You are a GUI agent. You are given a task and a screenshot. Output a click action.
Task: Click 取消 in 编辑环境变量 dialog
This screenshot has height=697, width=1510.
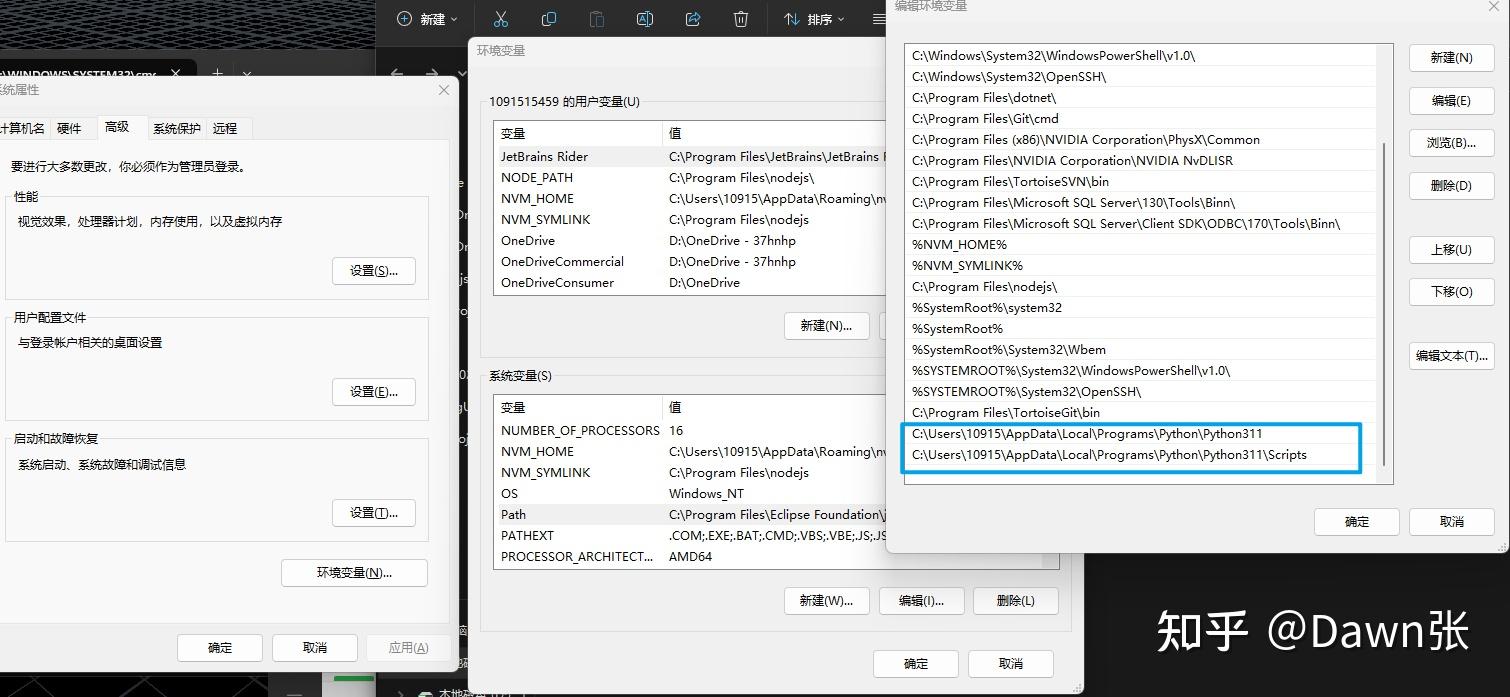1452,522
